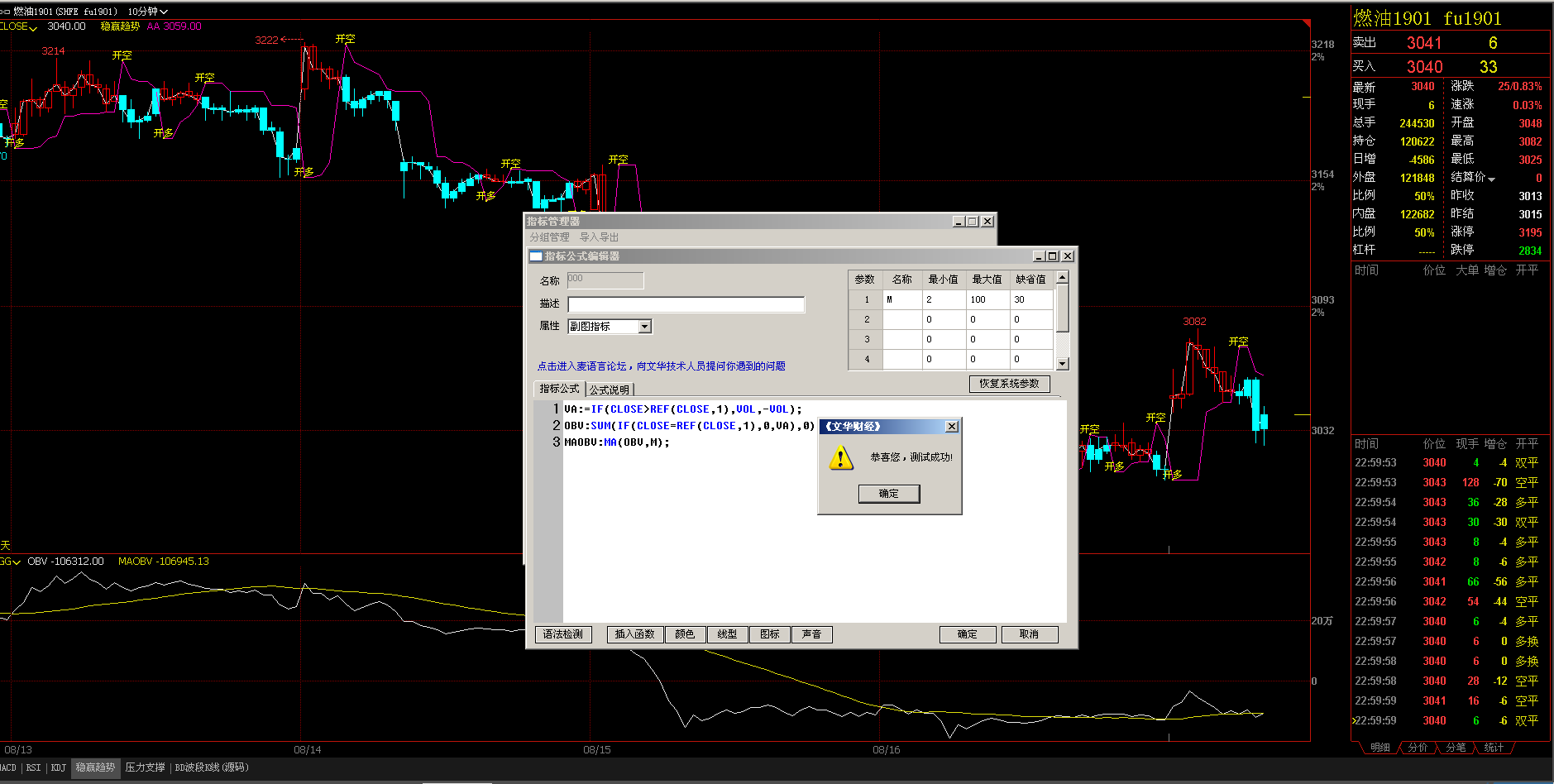The width and height of the screenshot is (1554, 784).
Task: Expand the CLOSE indicator dropdown
Action: pyautogui.click(x=33, y=28)
